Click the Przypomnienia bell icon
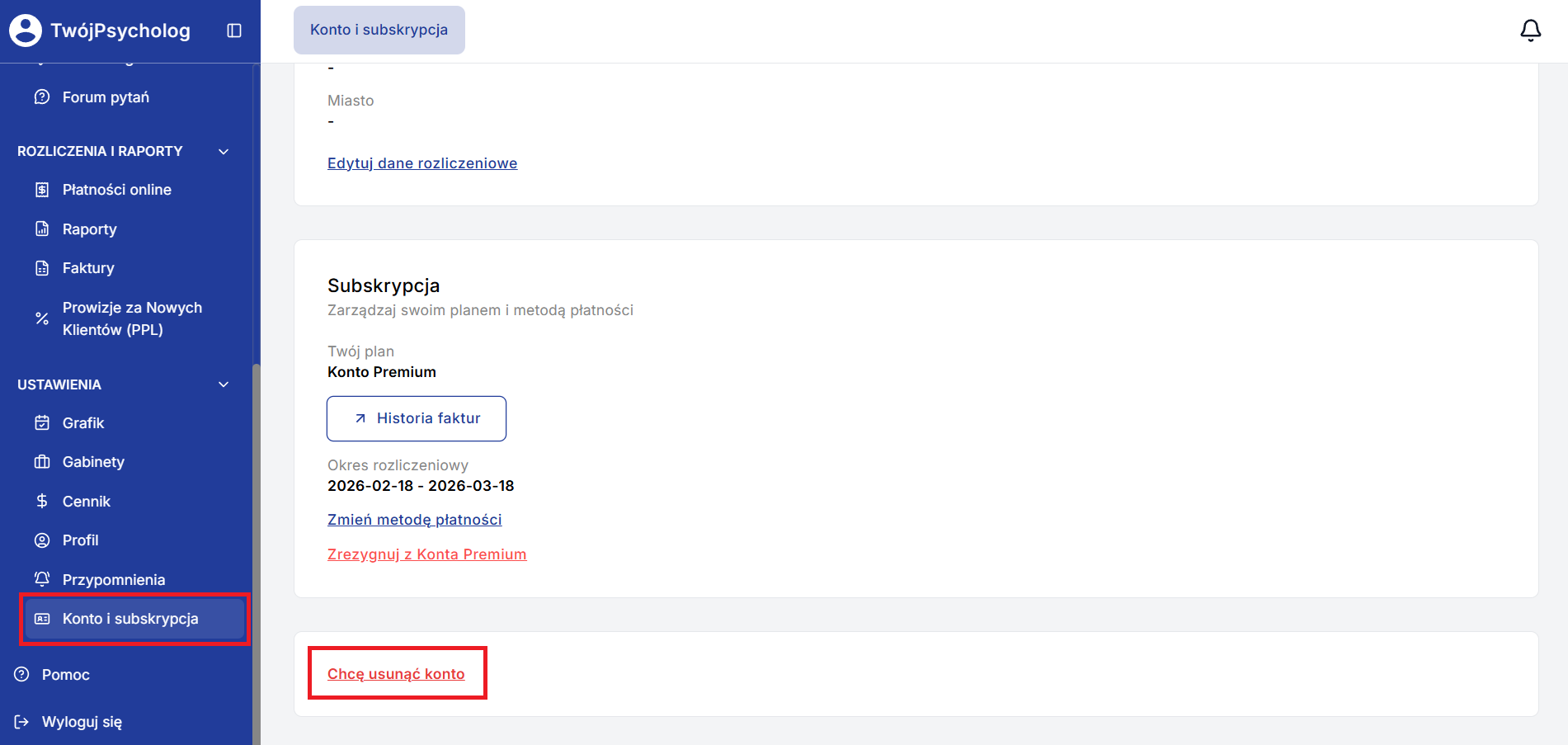 pyautogui.click(x=42, y=579)
